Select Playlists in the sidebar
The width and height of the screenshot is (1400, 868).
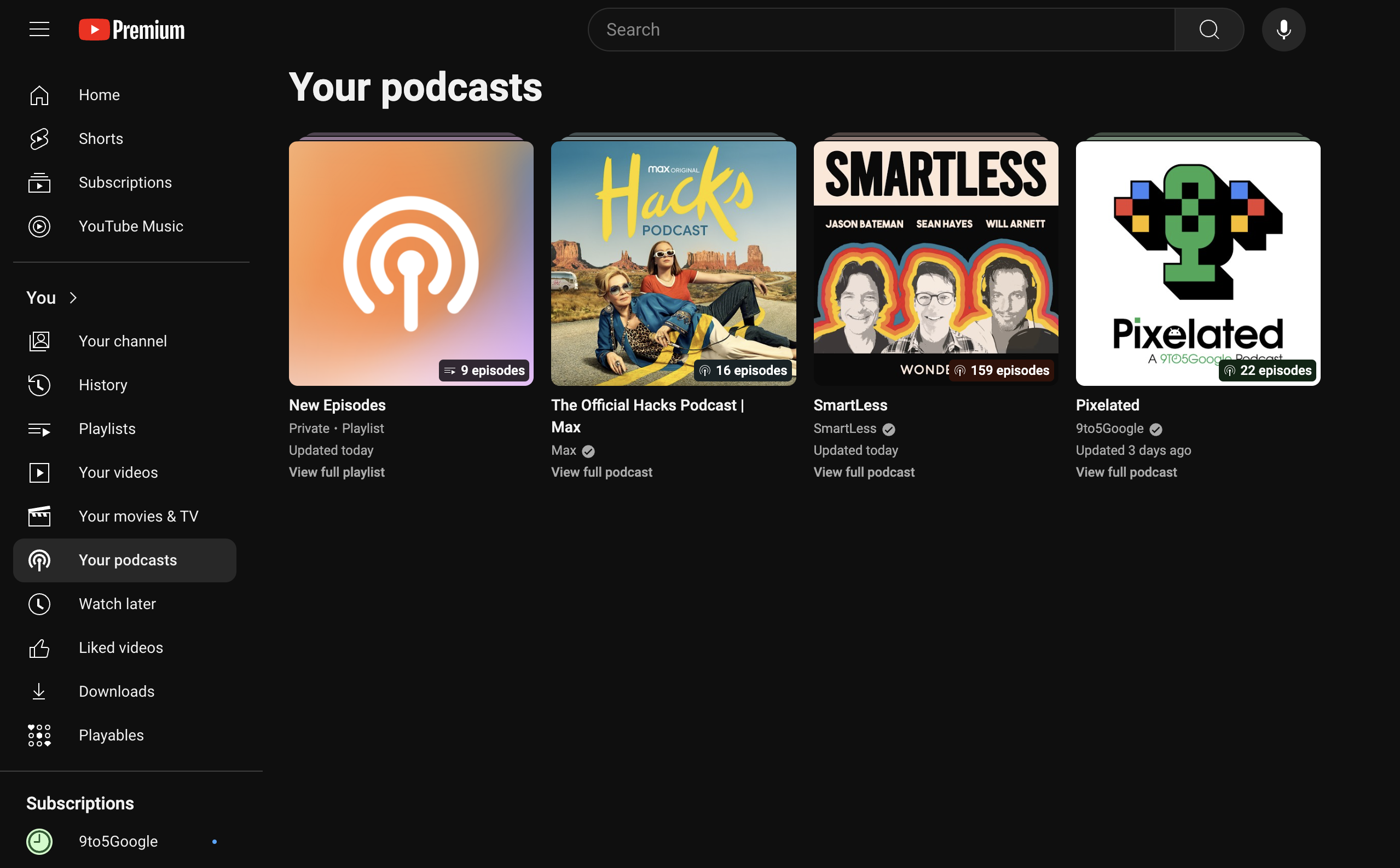click(x=107, y=429)
